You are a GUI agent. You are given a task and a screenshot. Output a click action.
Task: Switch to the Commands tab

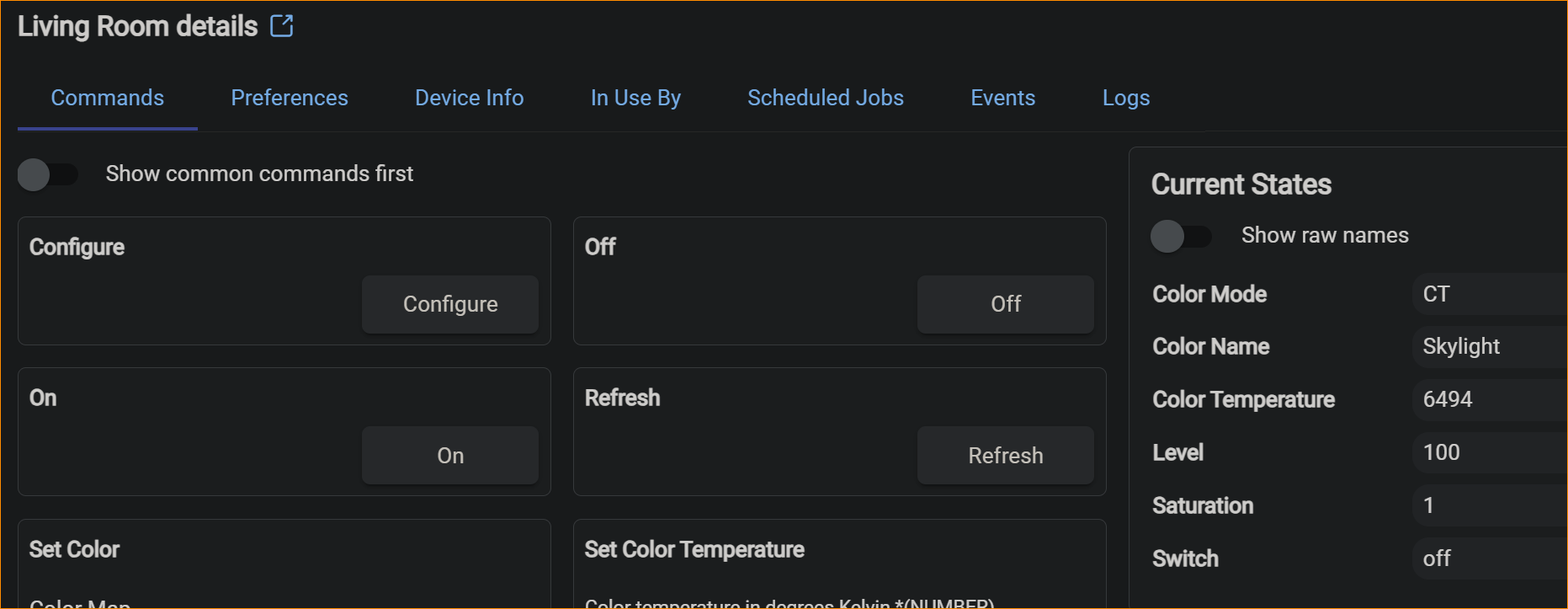(x=108, y=99)
